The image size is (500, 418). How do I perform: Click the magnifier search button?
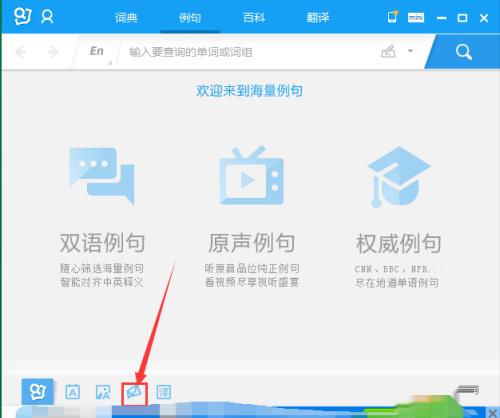tap(464, 52)
